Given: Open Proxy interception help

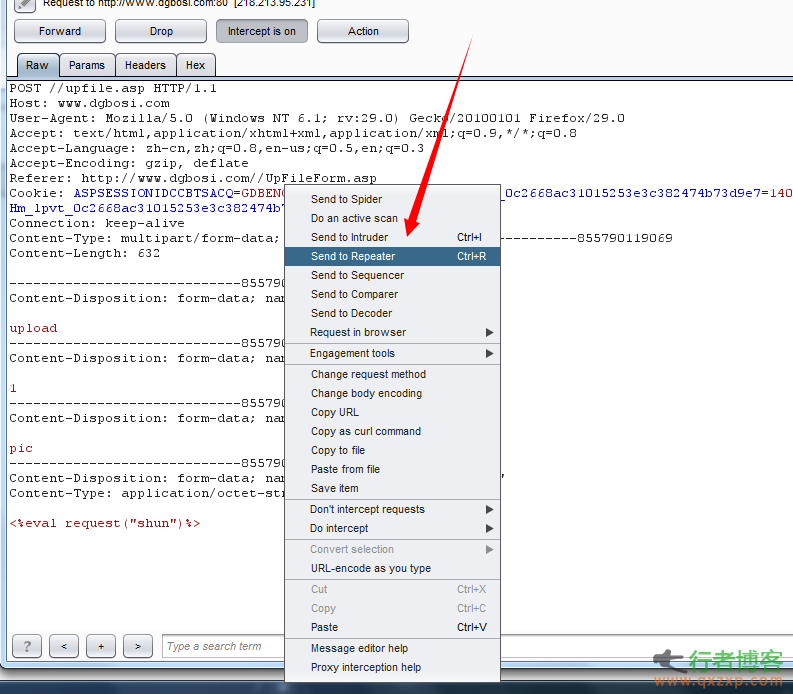Looking at the screenshot, I should point(392,668).
